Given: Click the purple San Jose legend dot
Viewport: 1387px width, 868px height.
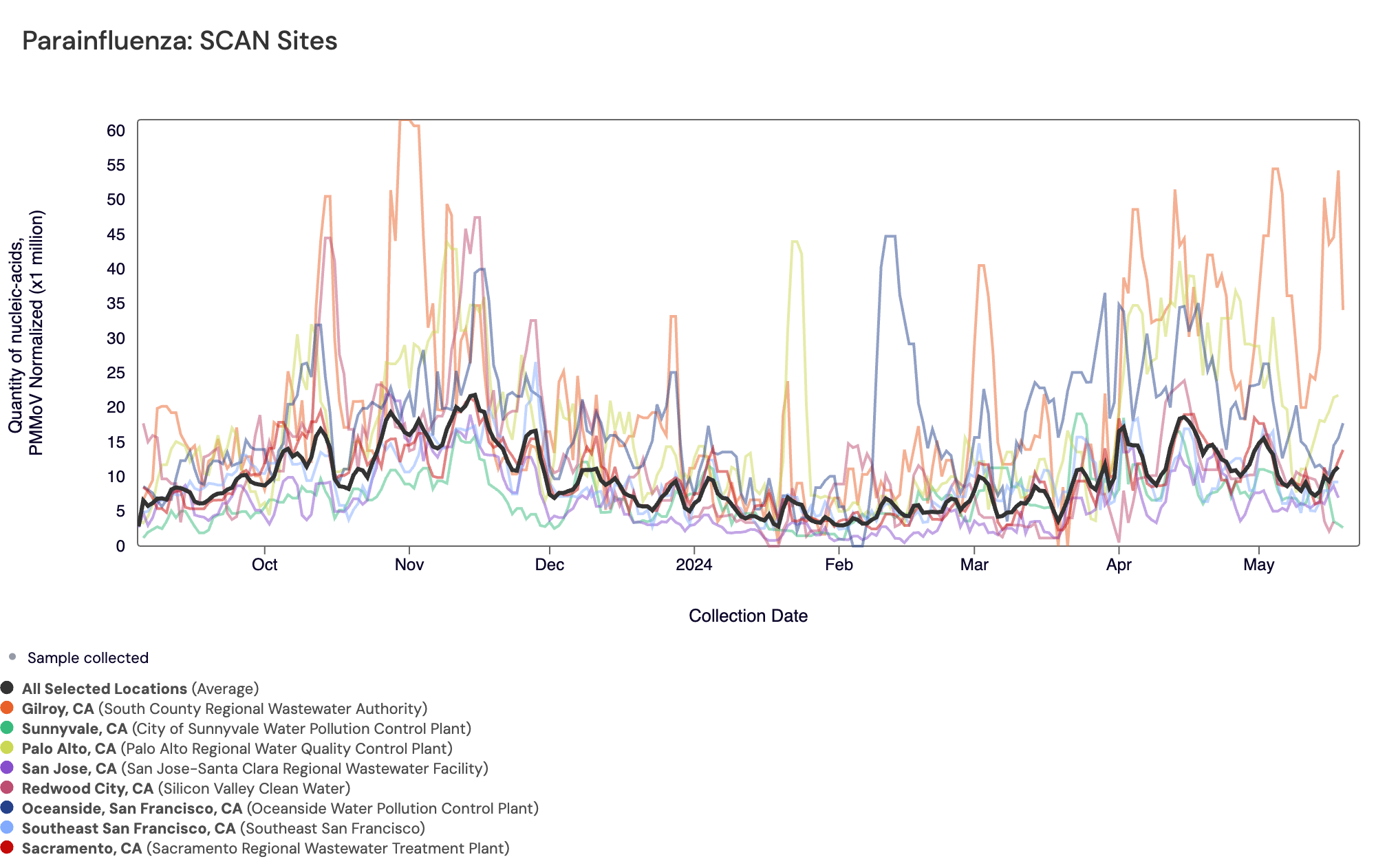Looking at the screenshot, I should point(7,768).
